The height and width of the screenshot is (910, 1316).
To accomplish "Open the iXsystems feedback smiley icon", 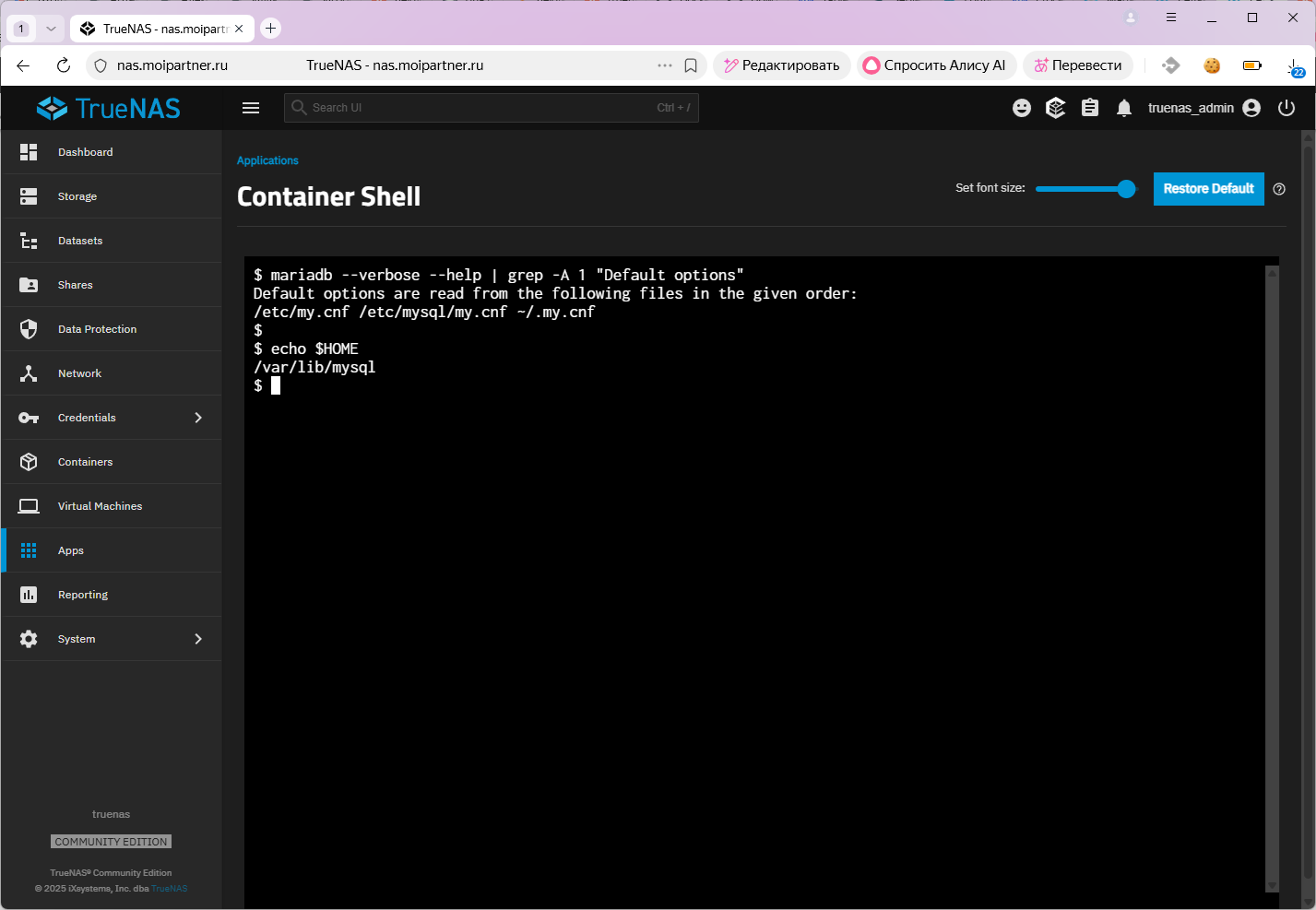I will [x=1021, y=108].
